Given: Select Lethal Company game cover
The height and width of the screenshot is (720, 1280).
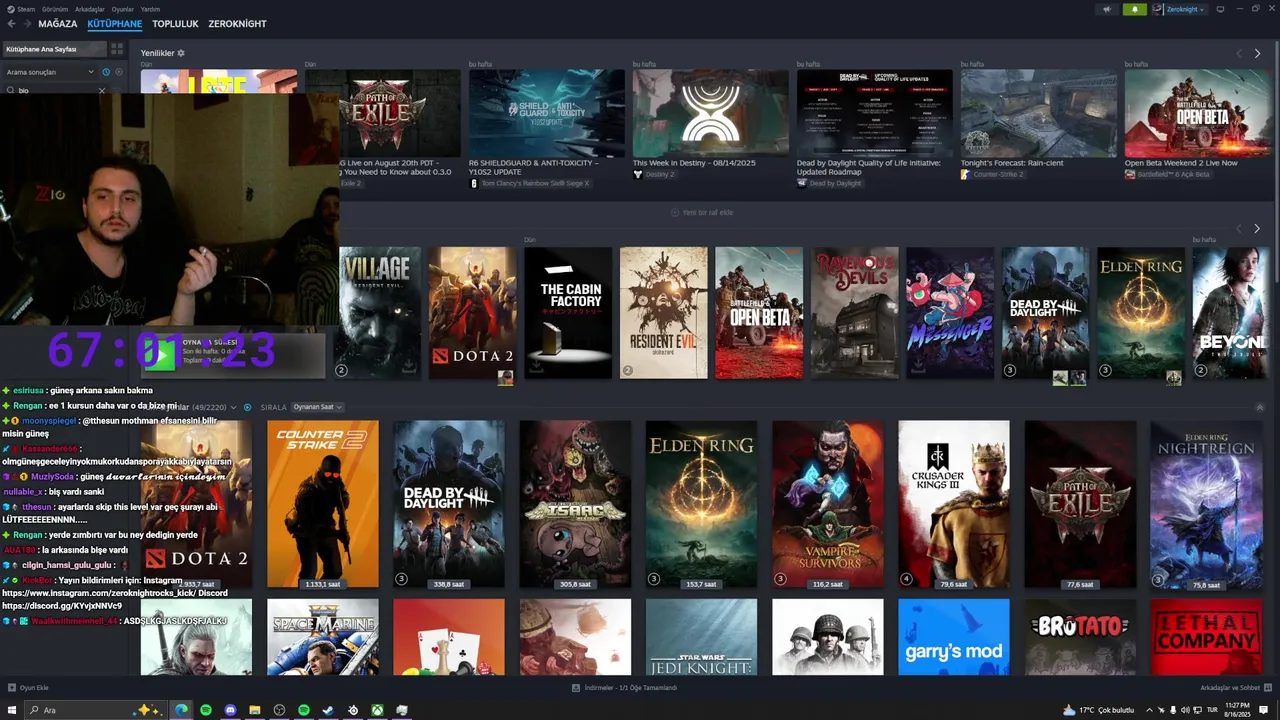Looking at the screenshot, I should 1206,637.
